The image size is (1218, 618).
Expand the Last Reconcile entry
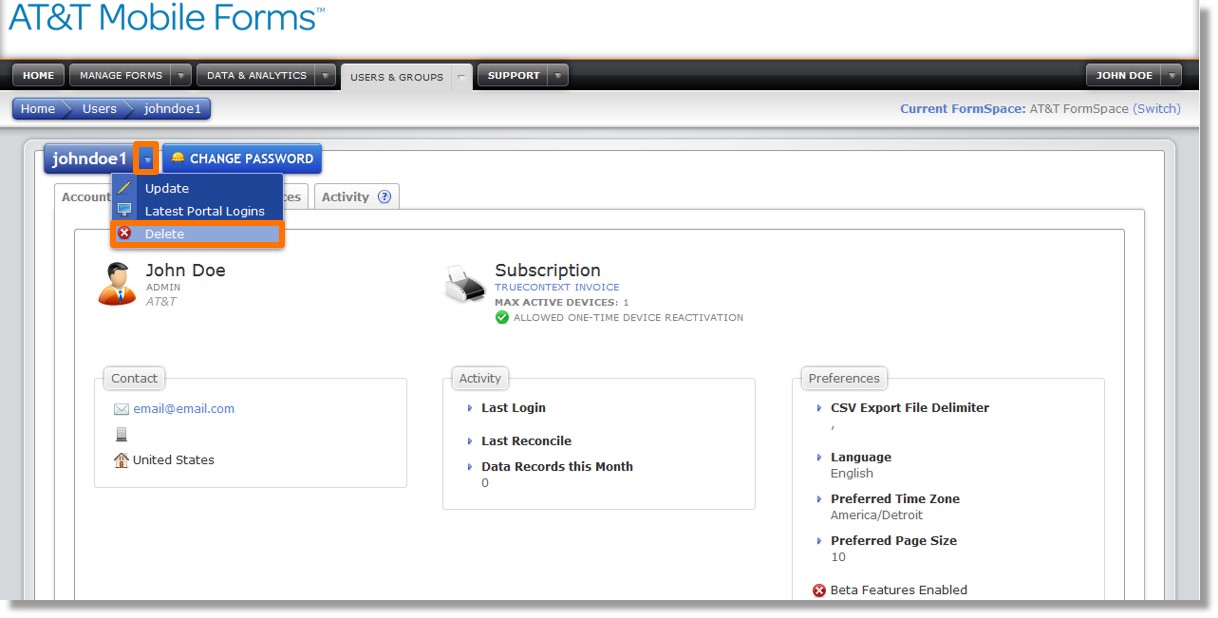470,441
